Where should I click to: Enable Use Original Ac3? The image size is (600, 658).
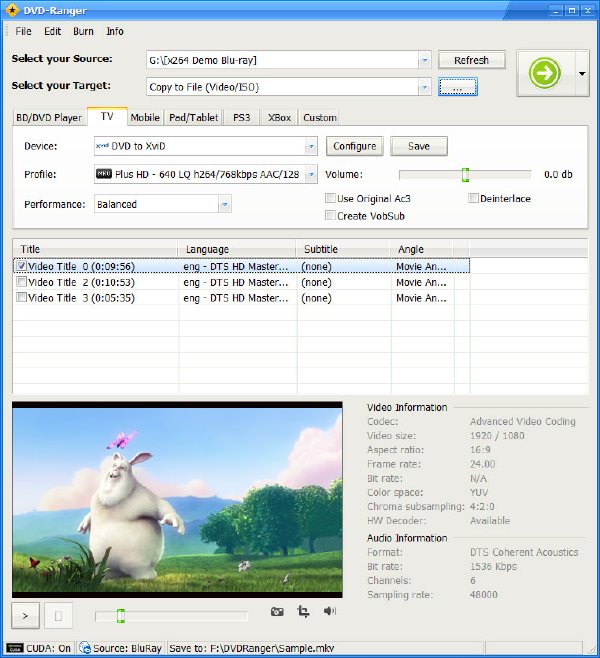(330, 198)
